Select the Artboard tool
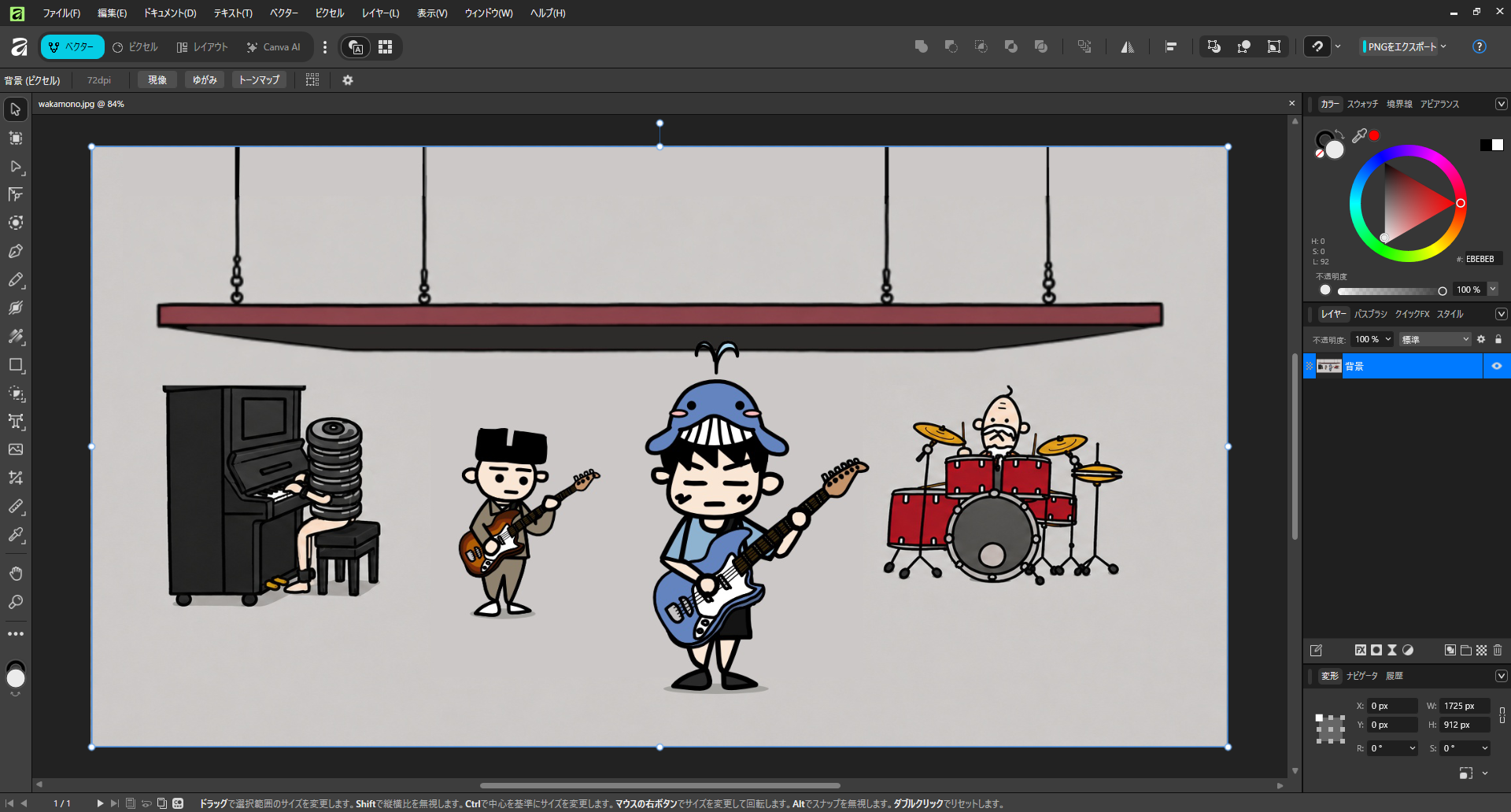The height and width of the screenshot is (812, 1511). pyautogui.click(x=16, y=138)
